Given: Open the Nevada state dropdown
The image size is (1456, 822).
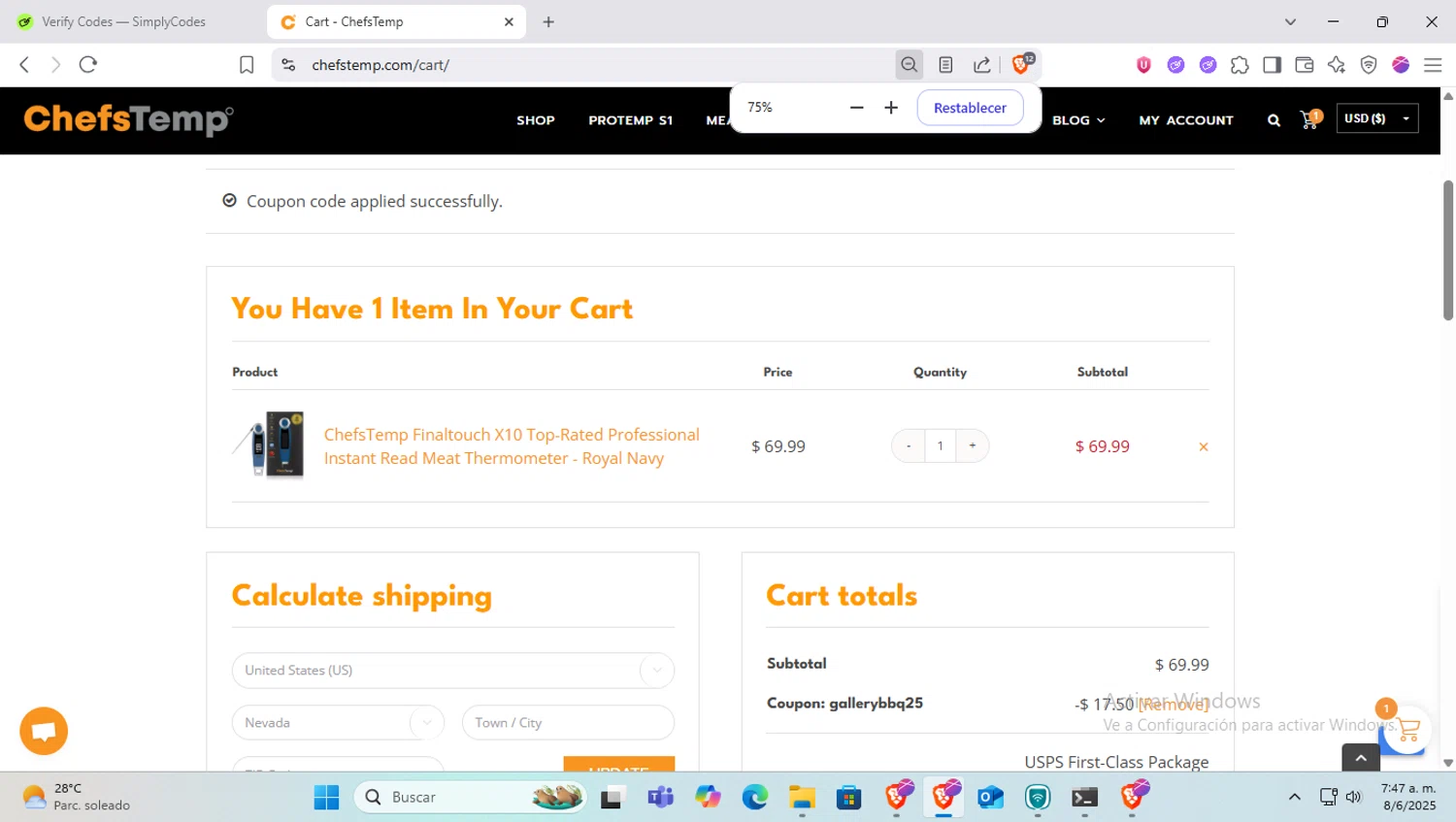Looking at the screenshot, I should [x=338, y=723].
